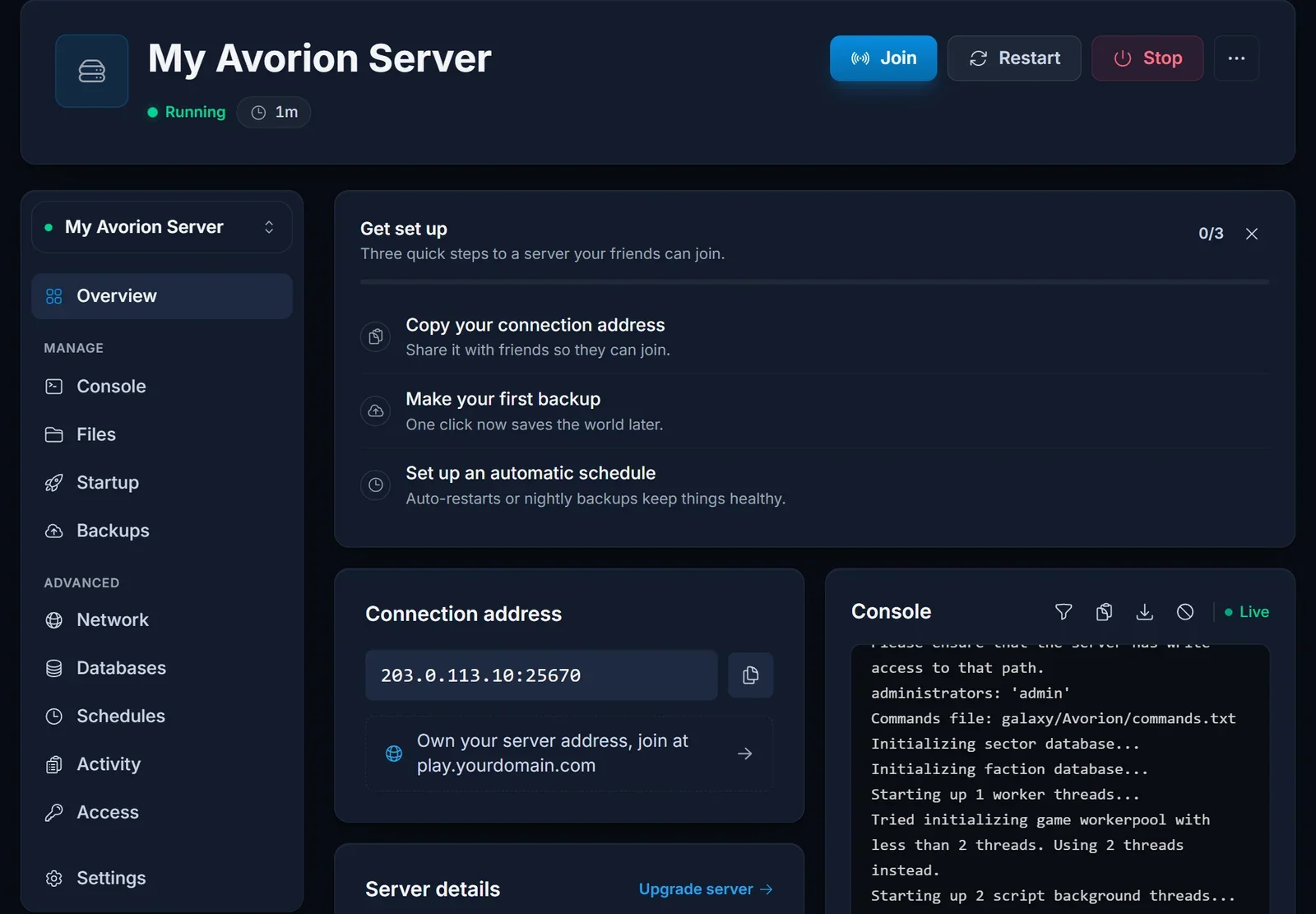The width and height of the screenshot is (1316, 914).
Task: Click console line "Starting up 1 worker threads..."
Action: tap(1005, 795)
